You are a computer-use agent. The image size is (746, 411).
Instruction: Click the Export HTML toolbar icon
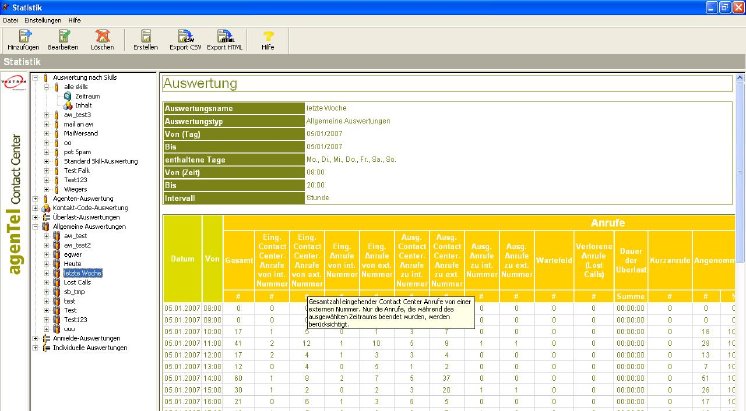point(225,36)
